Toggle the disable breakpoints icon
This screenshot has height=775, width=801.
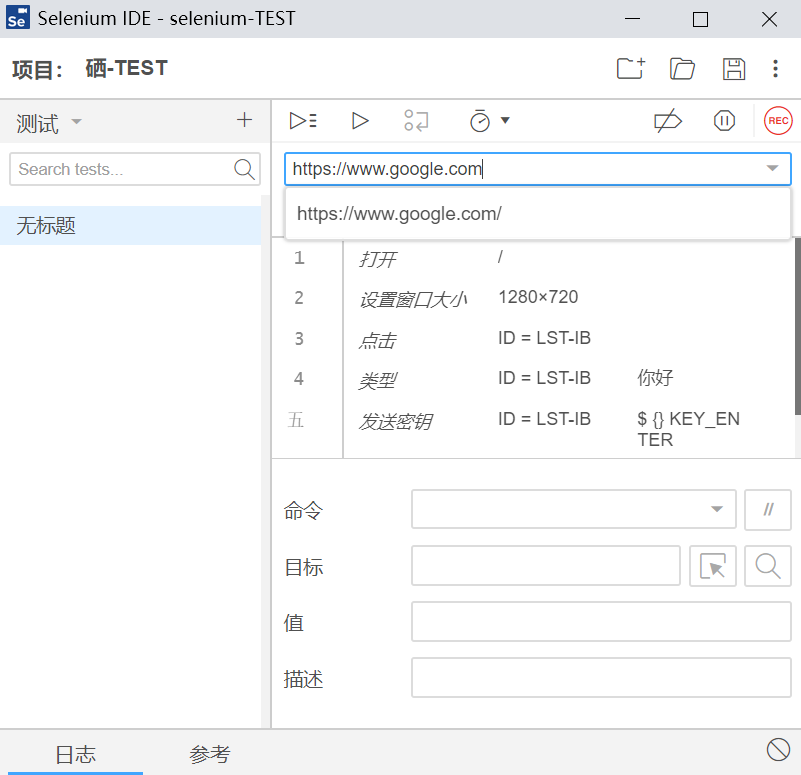[667, 121]
